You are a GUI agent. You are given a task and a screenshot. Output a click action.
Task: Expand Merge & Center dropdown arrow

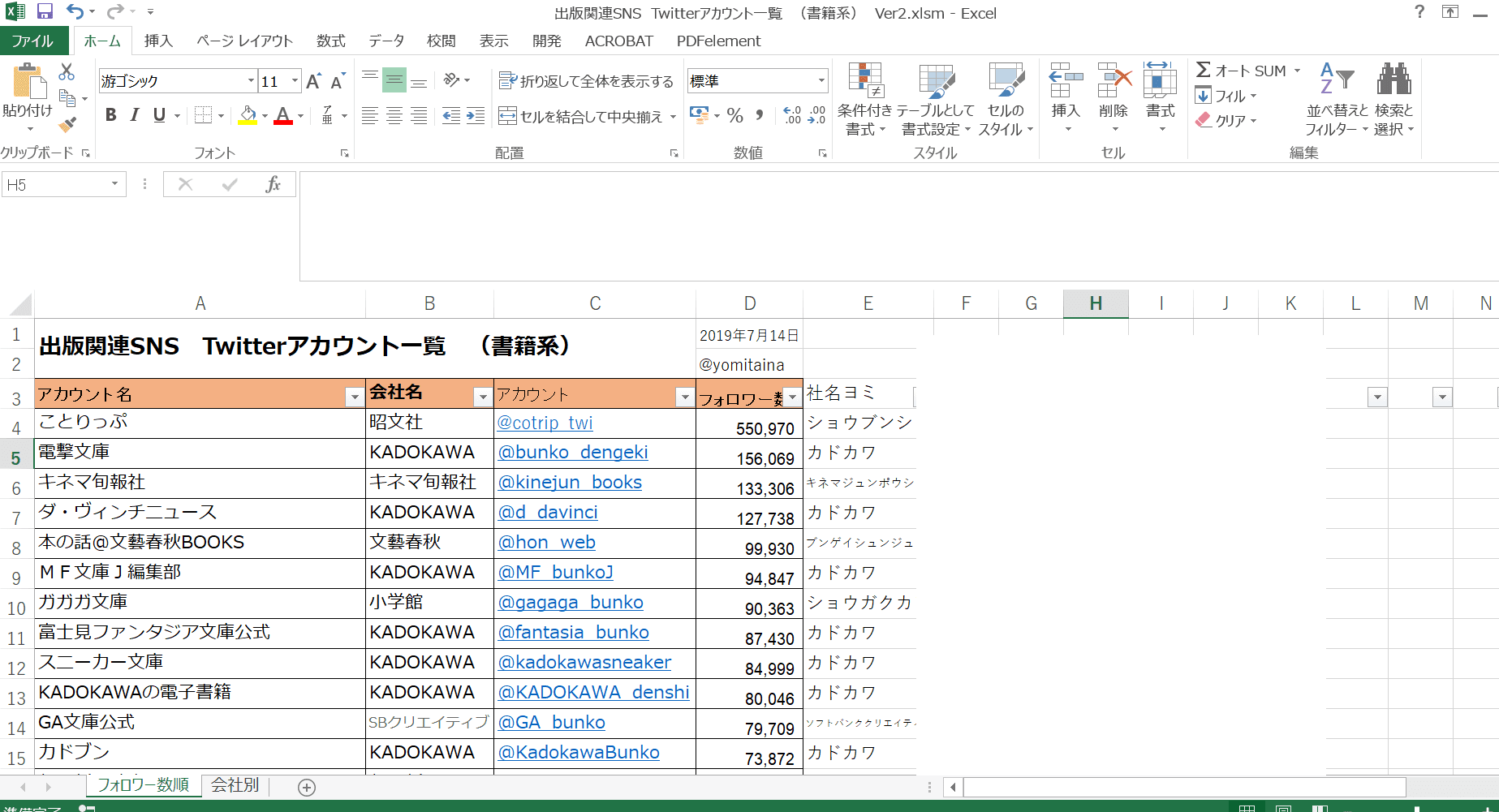point(673,117)
